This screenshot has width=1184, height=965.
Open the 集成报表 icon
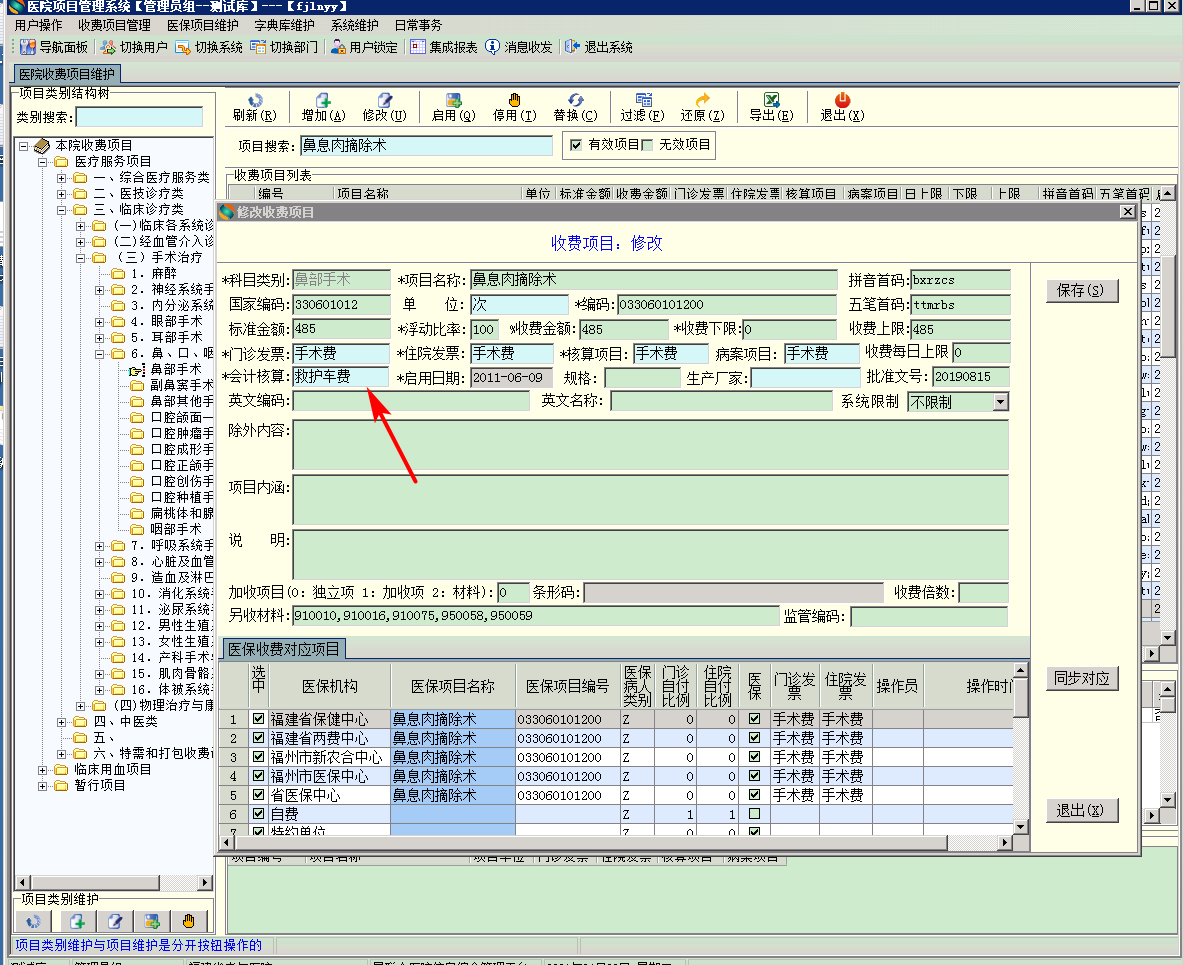coord(418,47)
